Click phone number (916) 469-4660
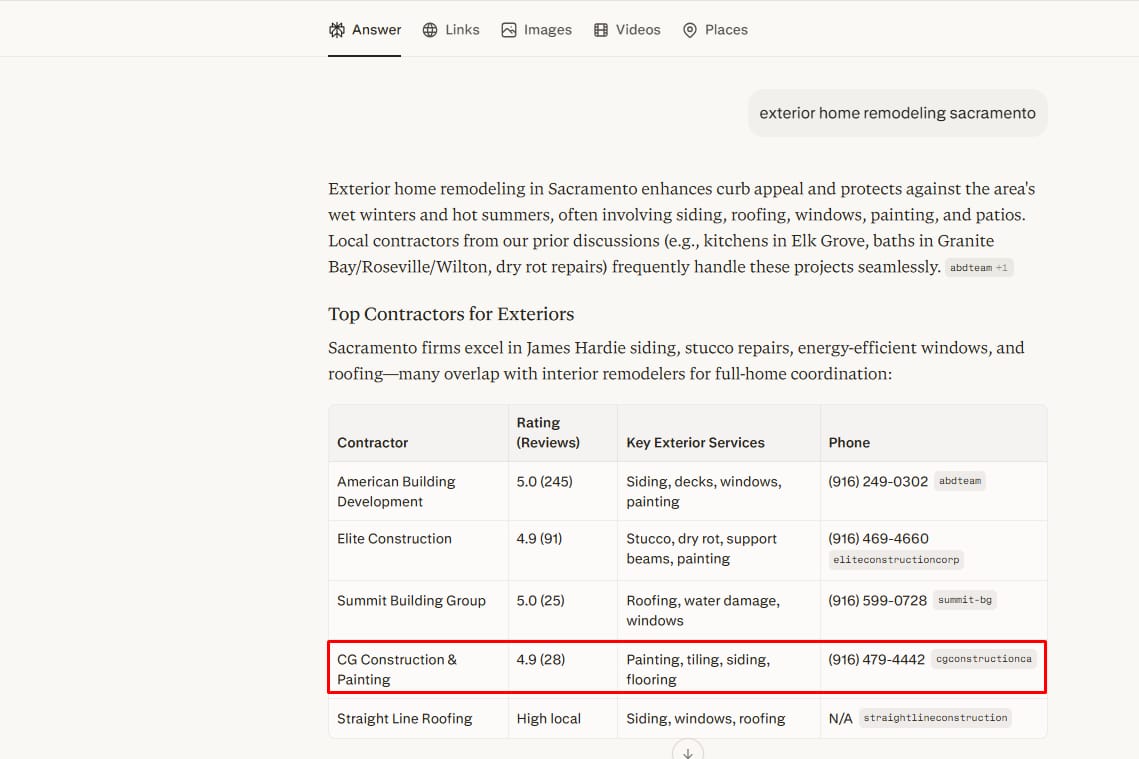Image resolution: width=1139 pixels, height=759 pixels. 878,539
